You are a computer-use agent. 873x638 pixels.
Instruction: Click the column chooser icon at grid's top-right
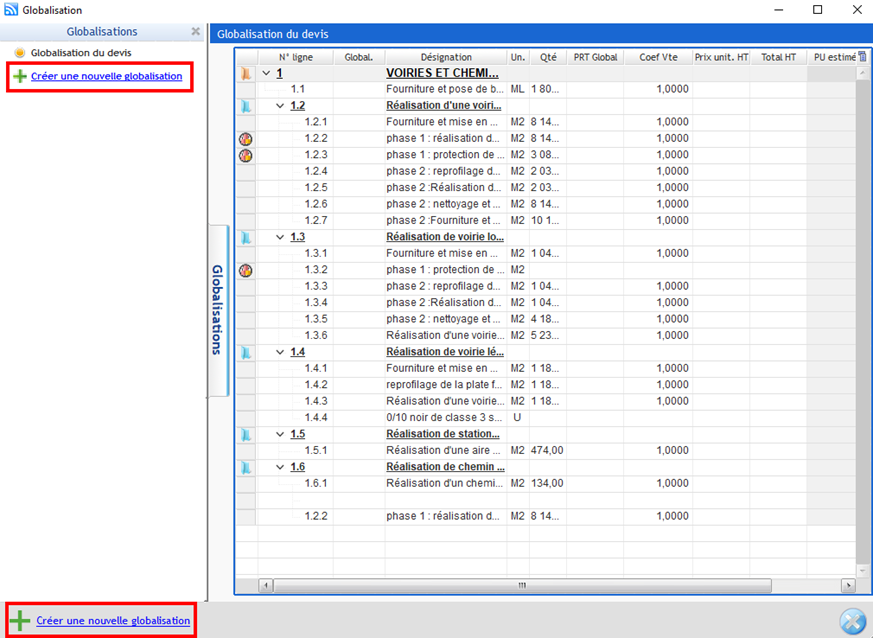863,57
